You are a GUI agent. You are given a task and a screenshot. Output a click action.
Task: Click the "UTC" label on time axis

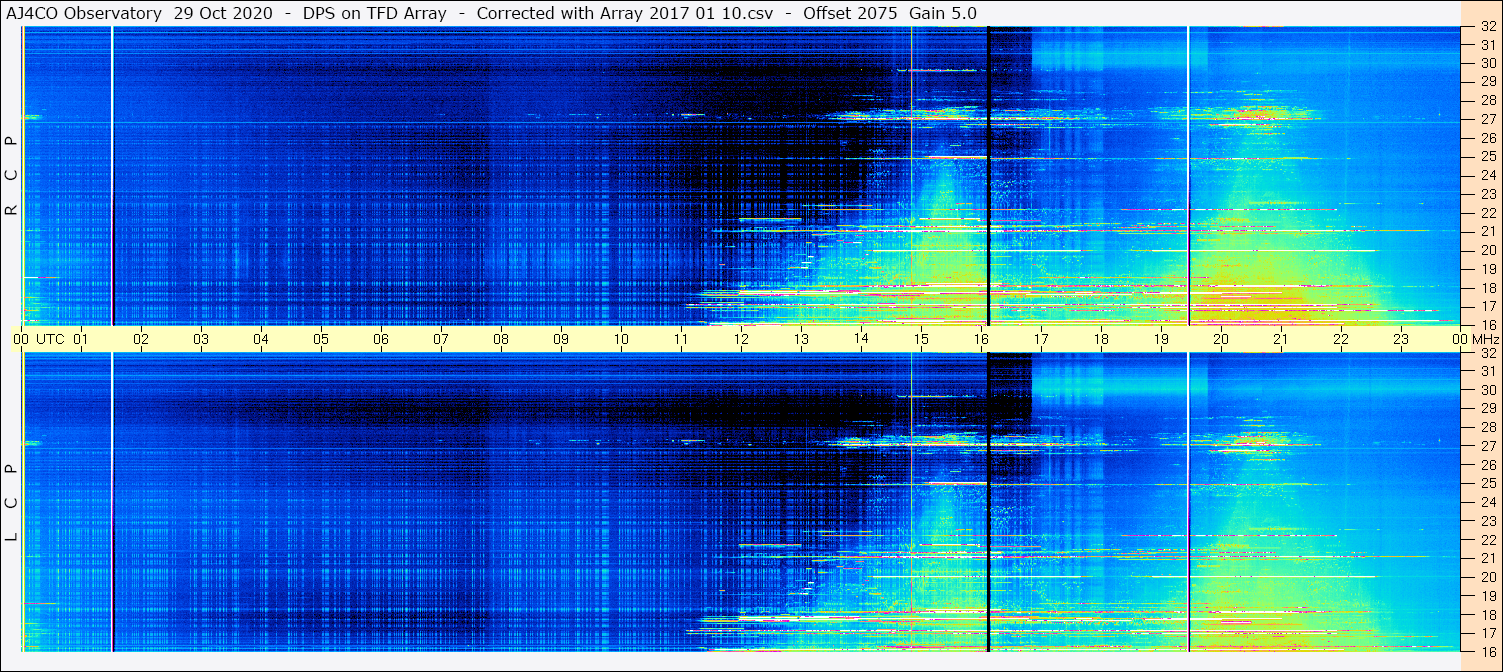point(50,339)
